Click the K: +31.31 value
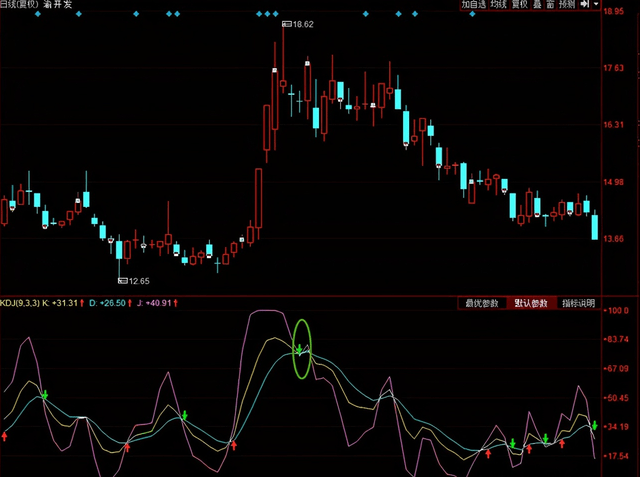This screenshot has height=477, width=640. tap(60, 303)
